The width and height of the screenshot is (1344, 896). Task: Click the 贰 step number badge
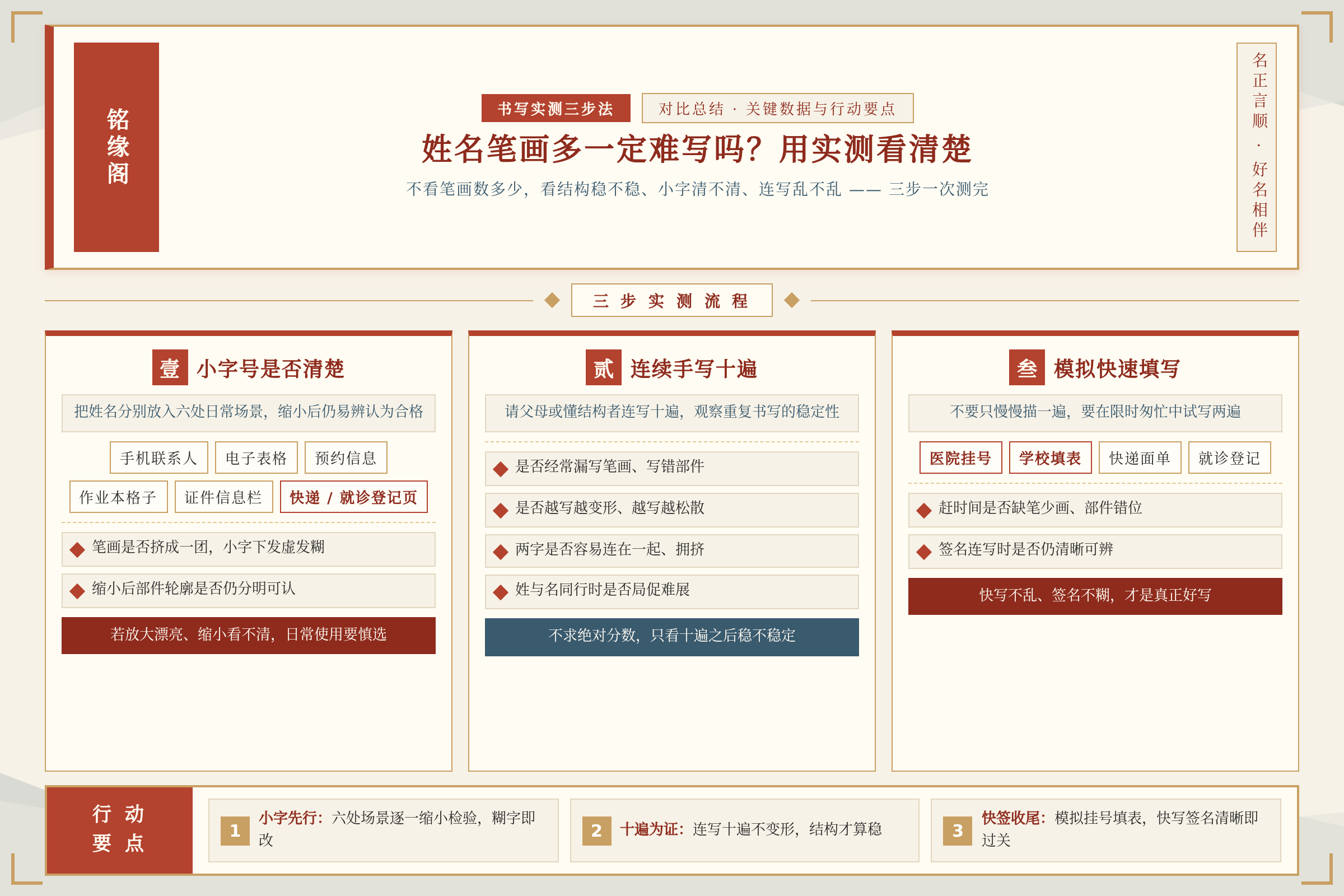click(x=604, y=367)
